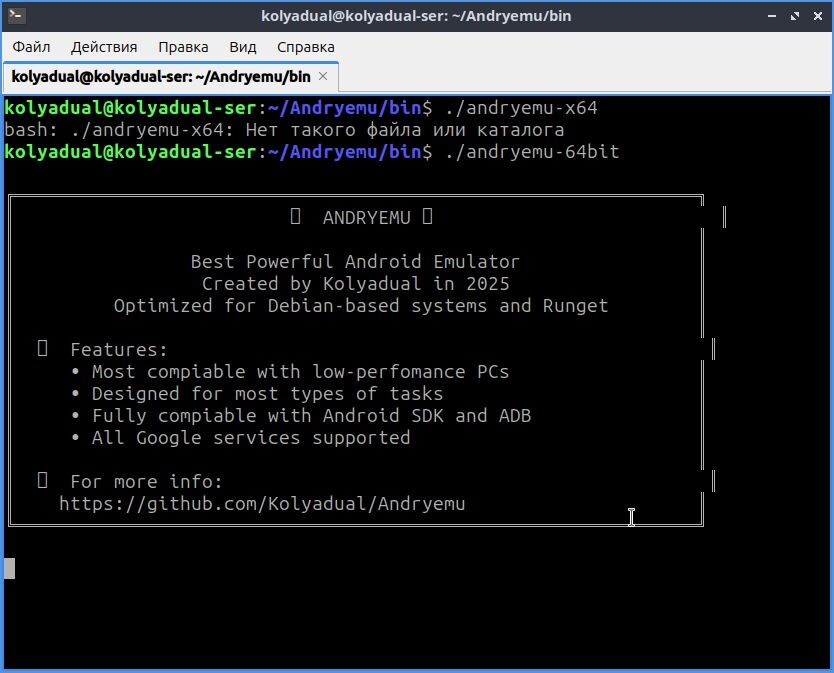The width and height of the screenshot is (834, 673).
Task: Close the ~/Andryemu/bin terminal tab
Action: click(x=323, y=77)
